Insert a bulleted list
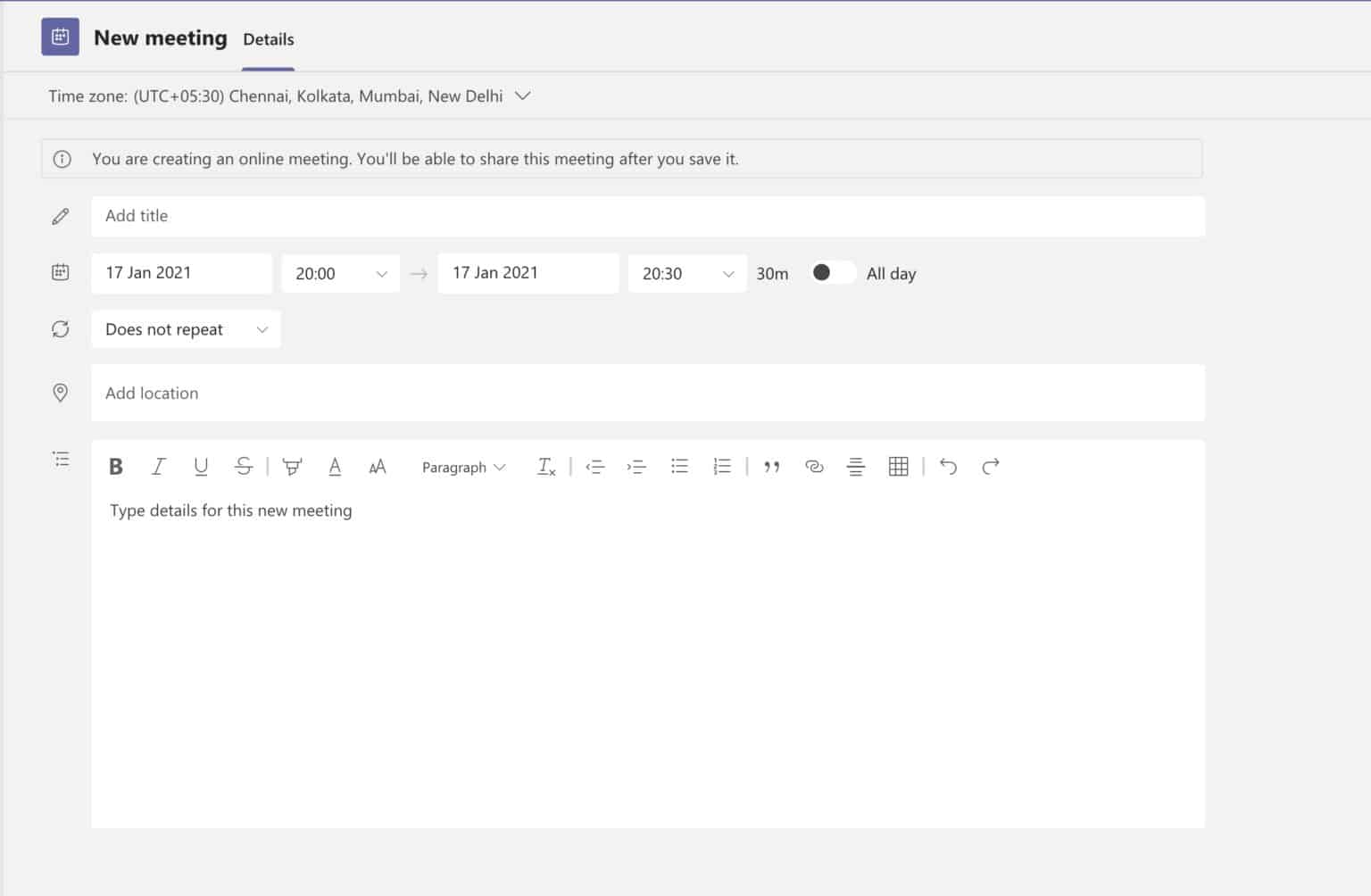 point(679,466)
